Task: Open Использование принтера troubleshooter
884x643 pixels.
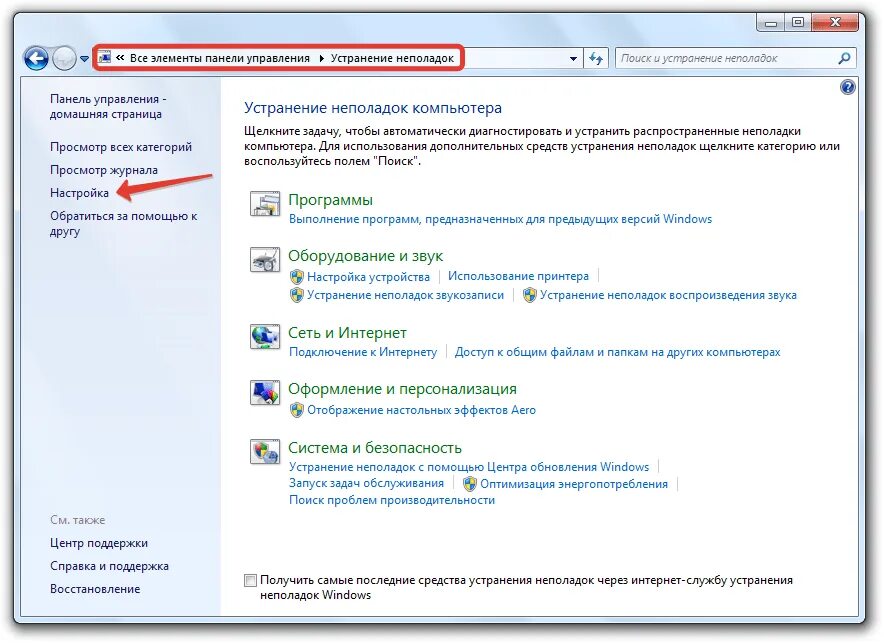Action: (518, 276)
